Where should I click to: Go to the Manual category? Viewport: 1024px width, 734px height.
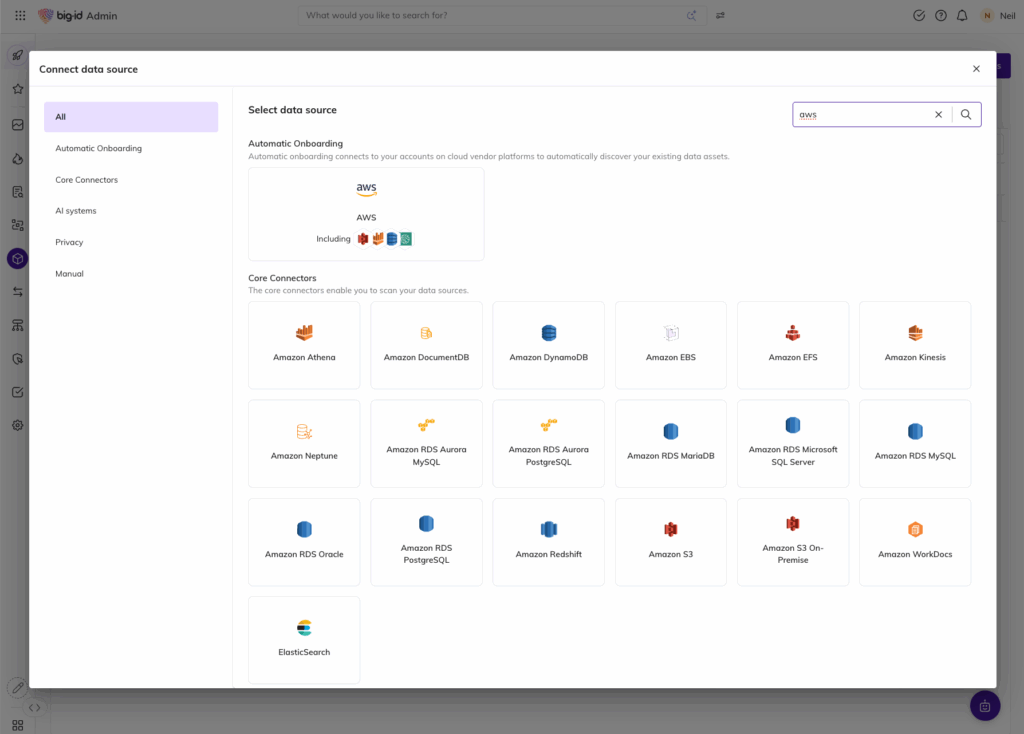point(70,273)
